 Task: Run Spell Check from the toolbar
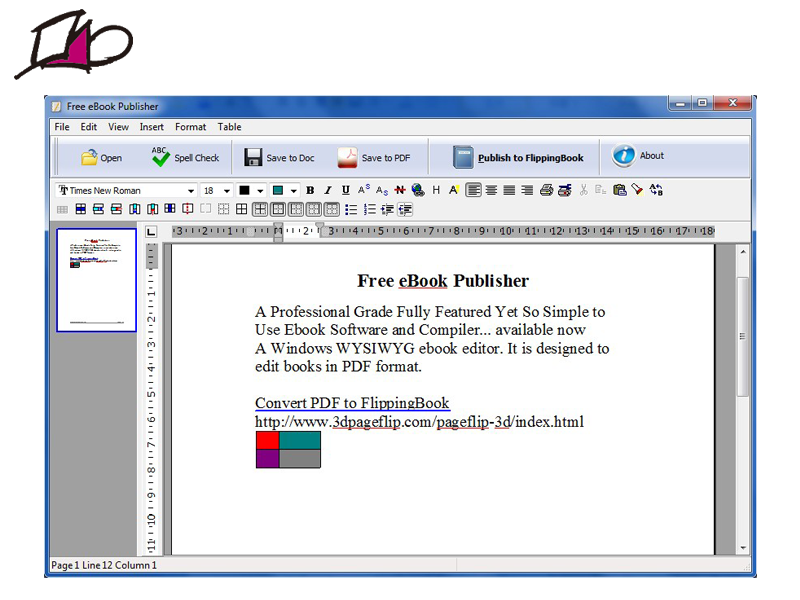186,157
